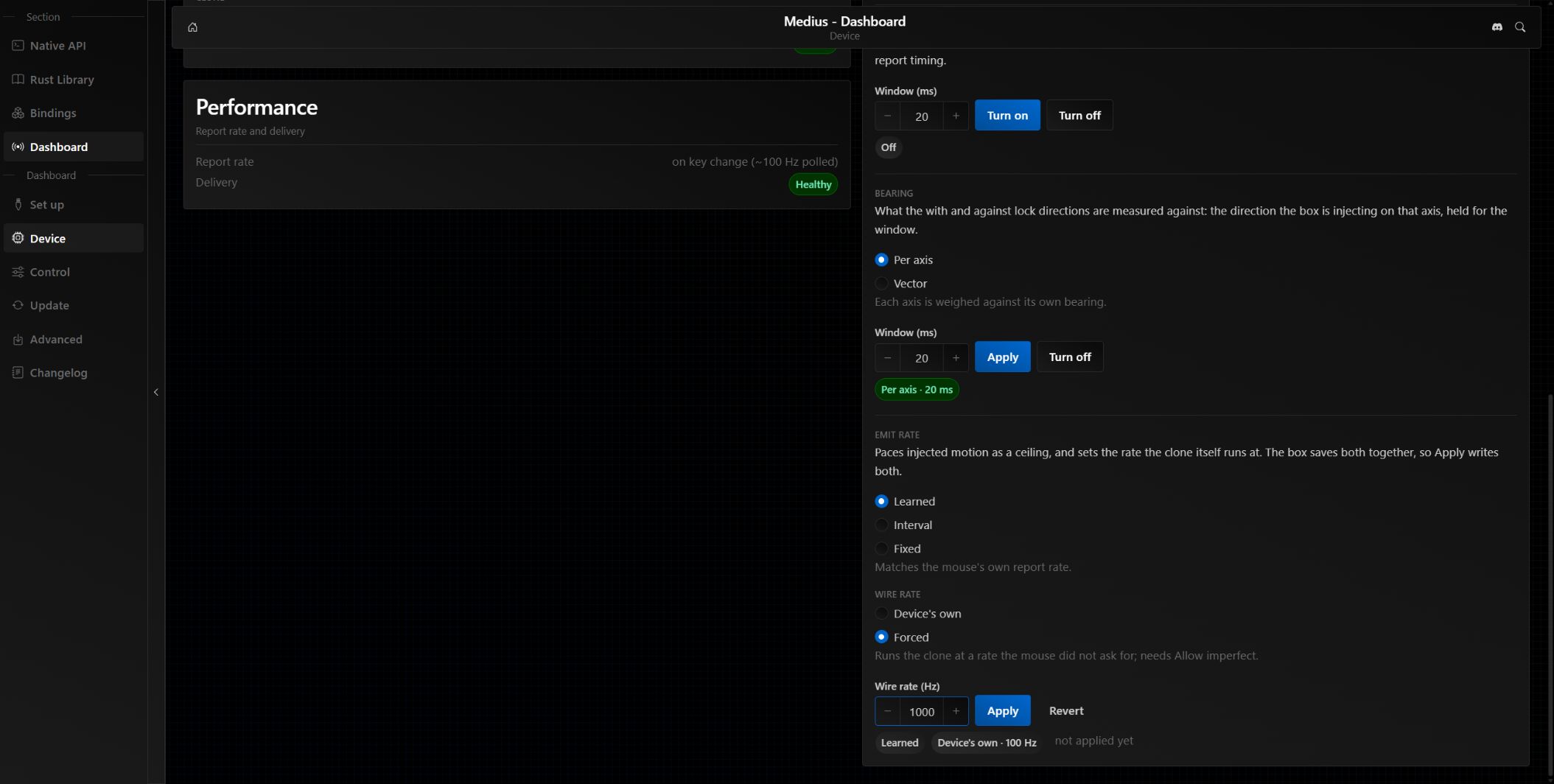The width and height of the screenshot is (1554, 784).
Task: Click the Changelog list icon
Action: point(18,373)
